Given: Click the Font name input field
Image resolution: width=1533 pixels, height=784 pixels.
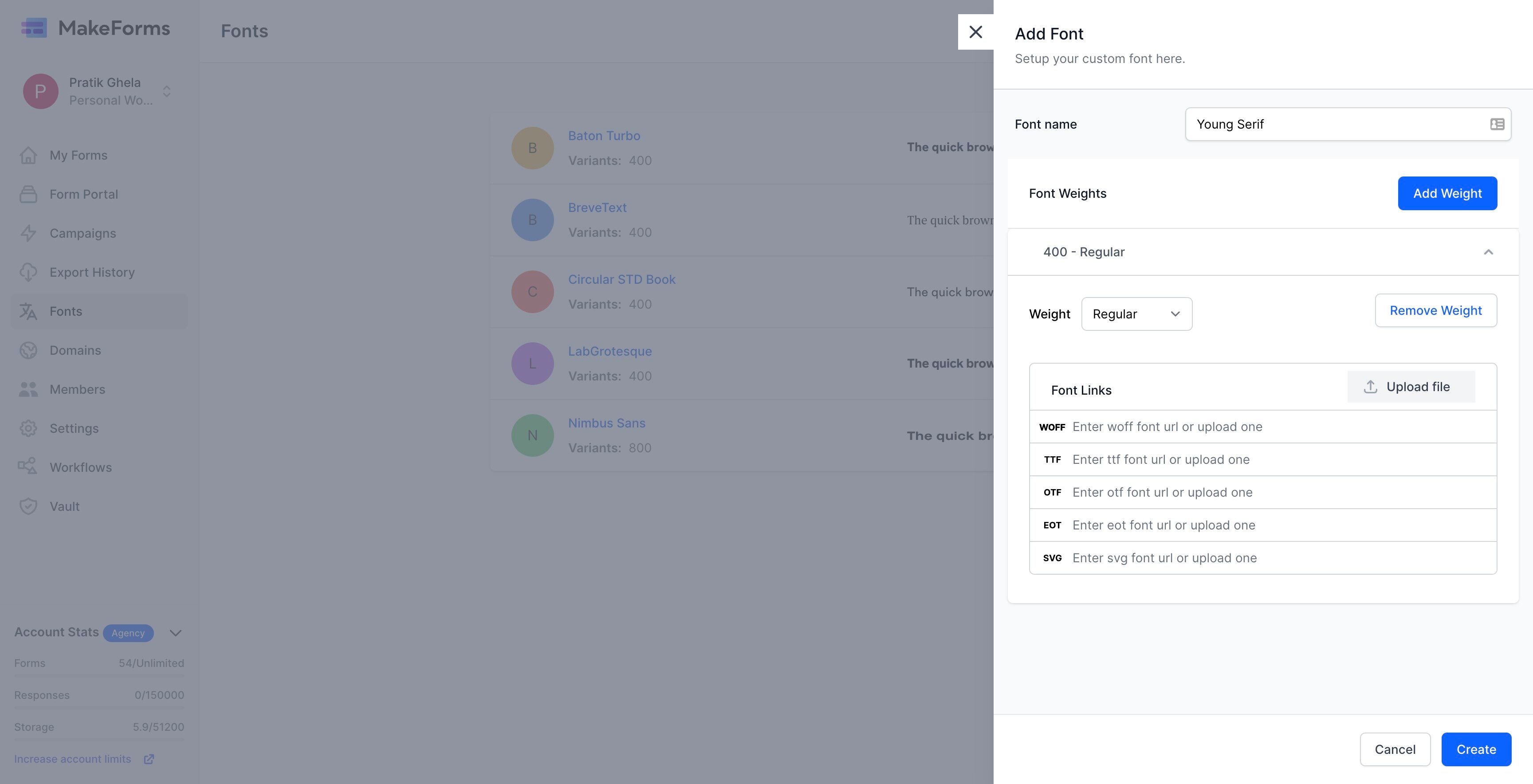Looking at the screenshot, I should [1348, 124].
